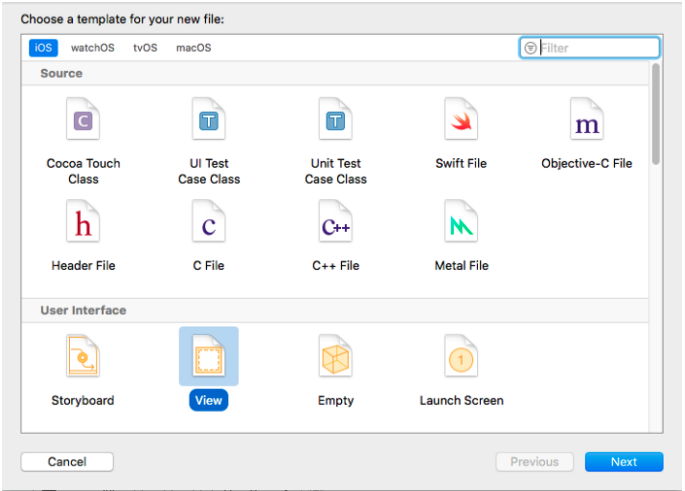685x491 pixels.
Task: Choose the Objective-C File template icon
Action: coord(587,123)
